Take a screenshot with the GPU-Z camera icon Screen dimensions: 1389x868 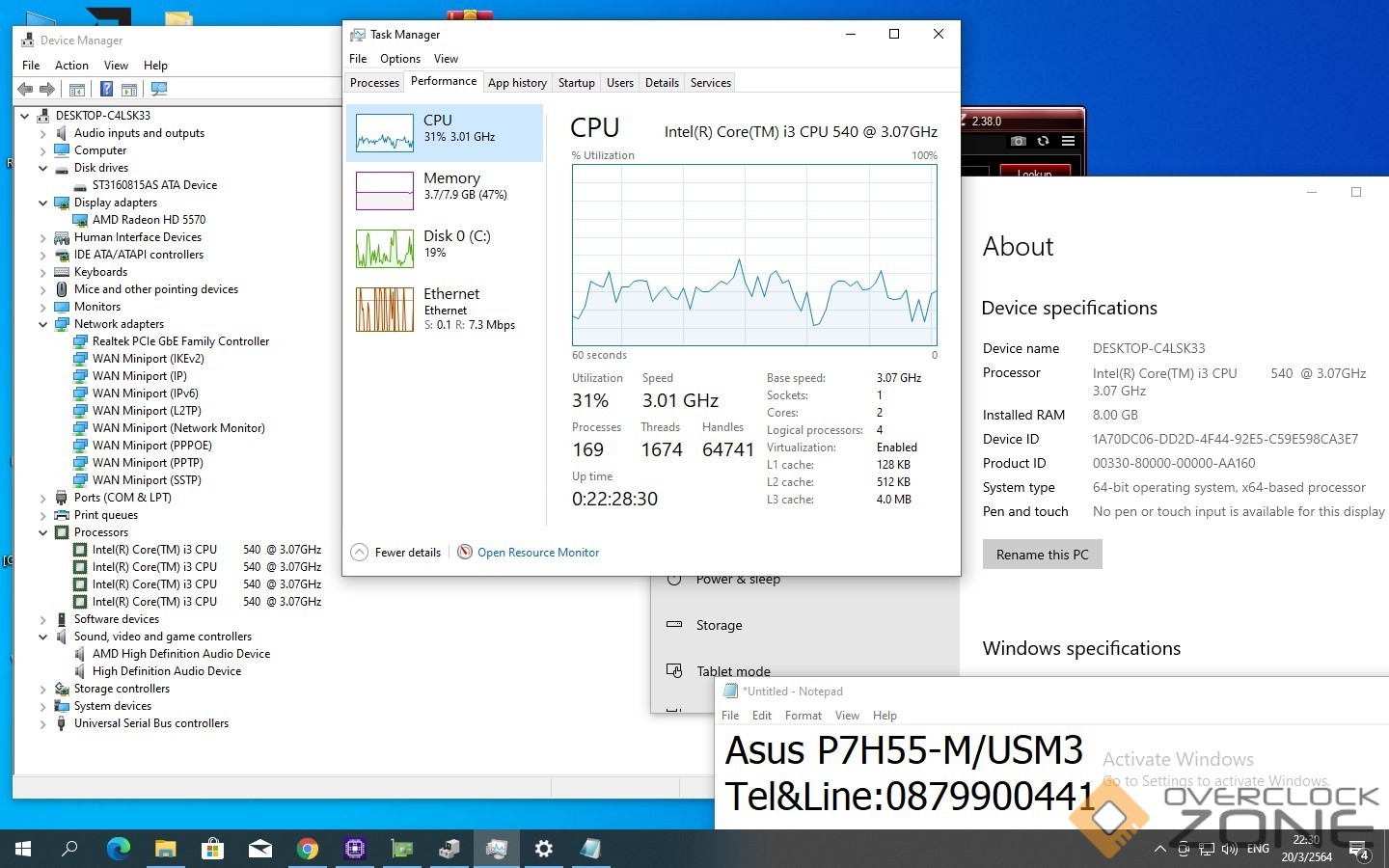1018,141
